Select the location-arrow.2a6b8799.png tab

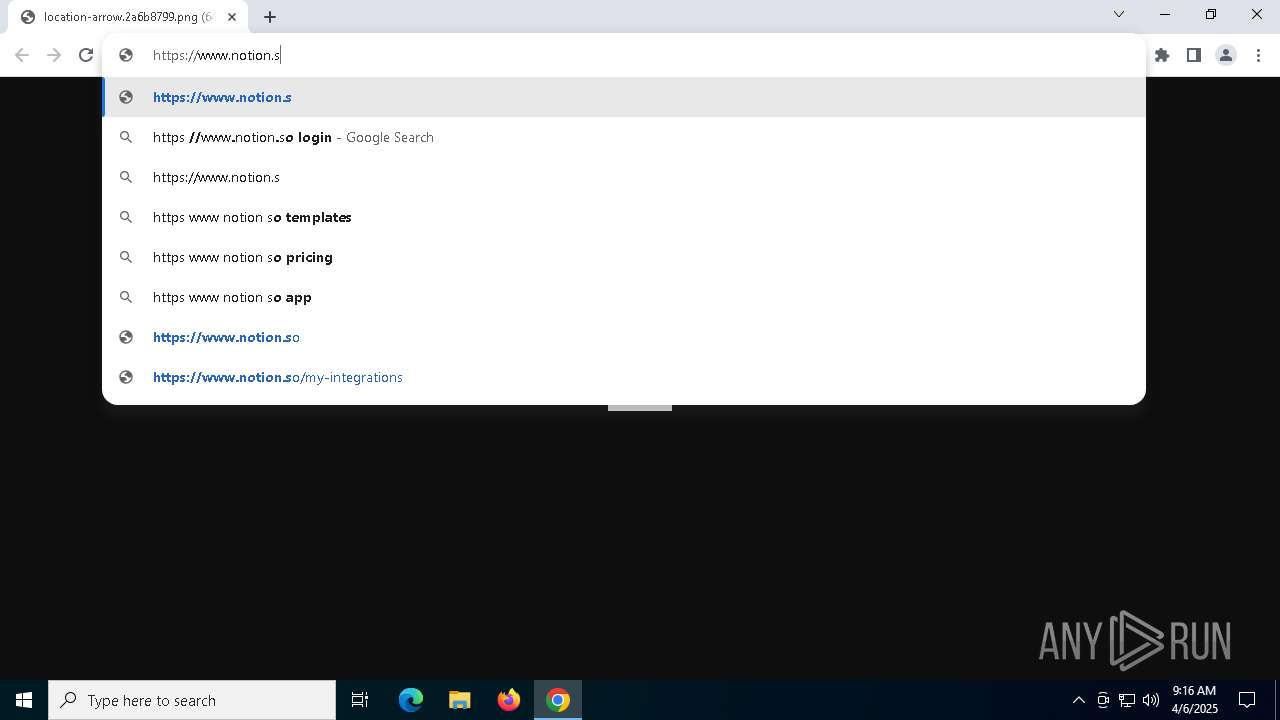click(x=128, y=17)
